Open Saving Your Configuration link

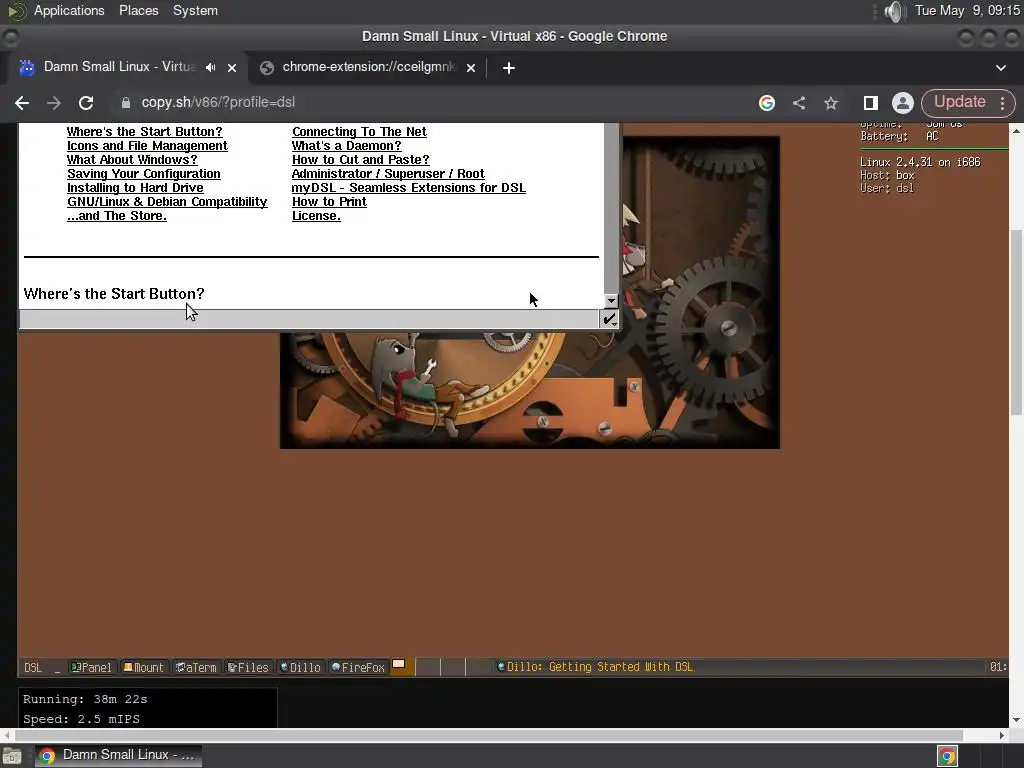click(144, 174)
